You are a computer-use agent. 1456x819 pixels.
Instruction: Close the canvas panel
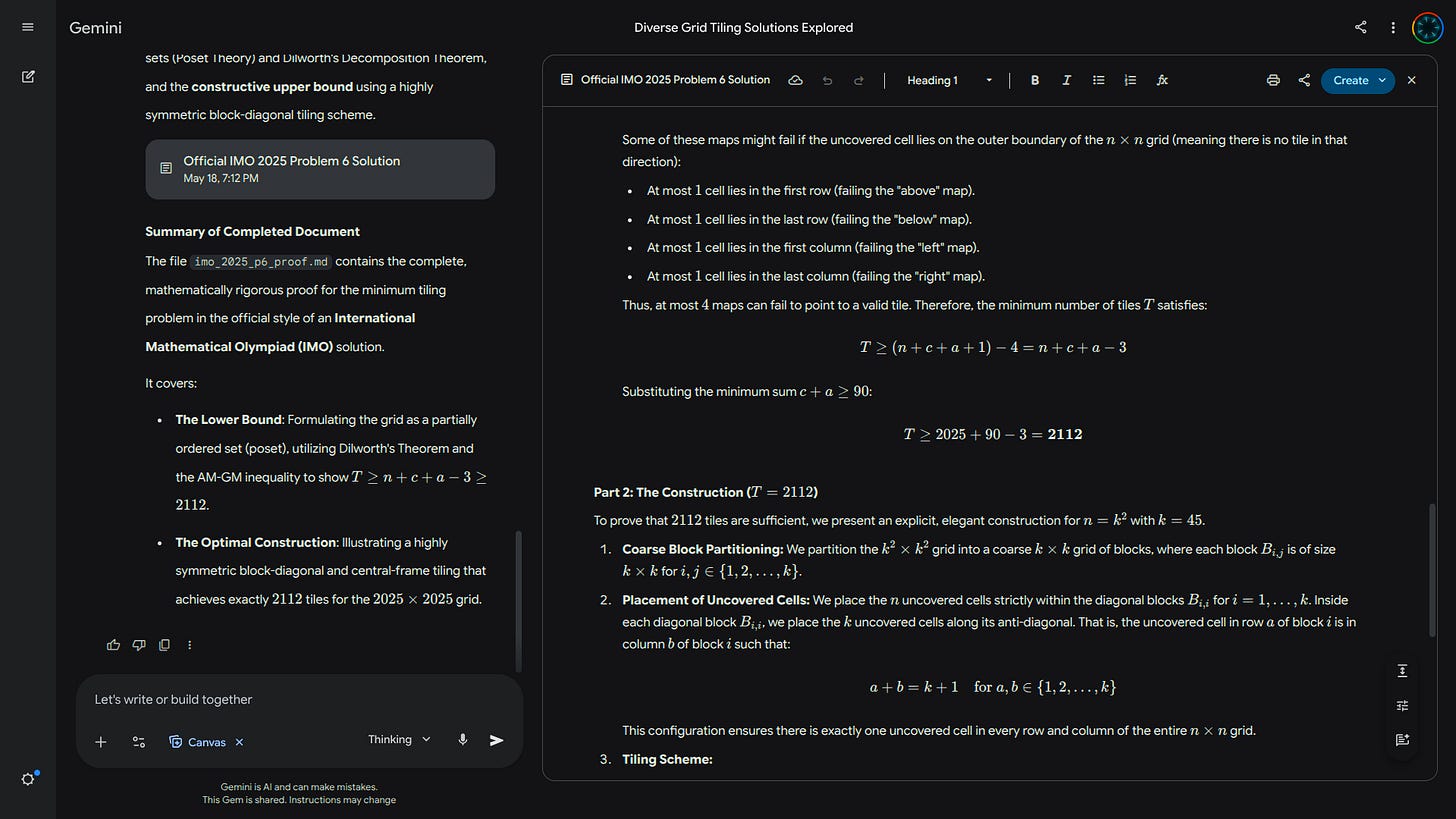point(1411,80)
